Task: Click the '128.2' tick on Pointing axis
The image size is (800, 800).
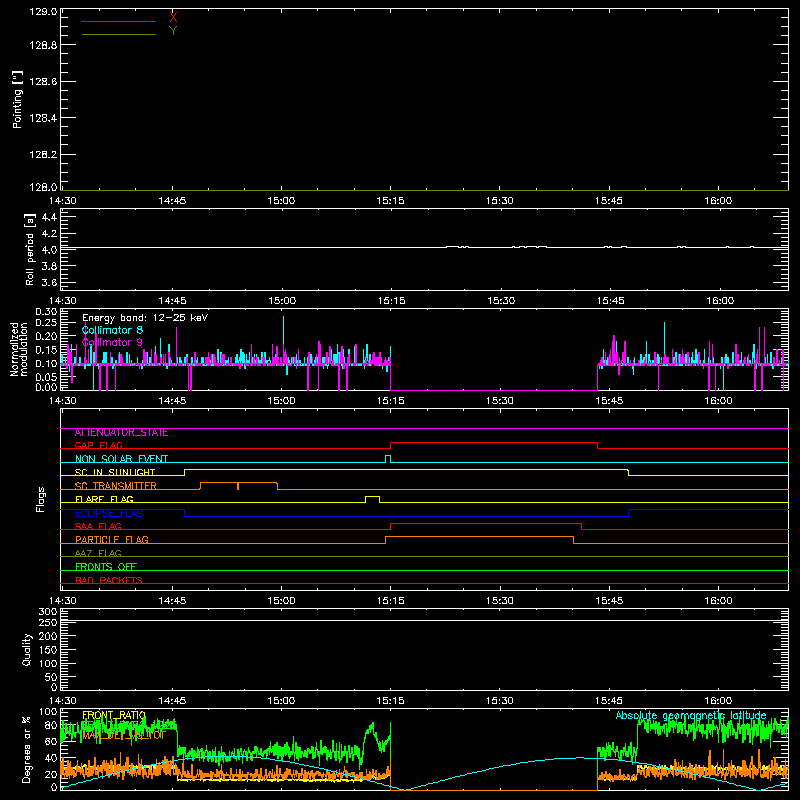Action: [43, 155]
